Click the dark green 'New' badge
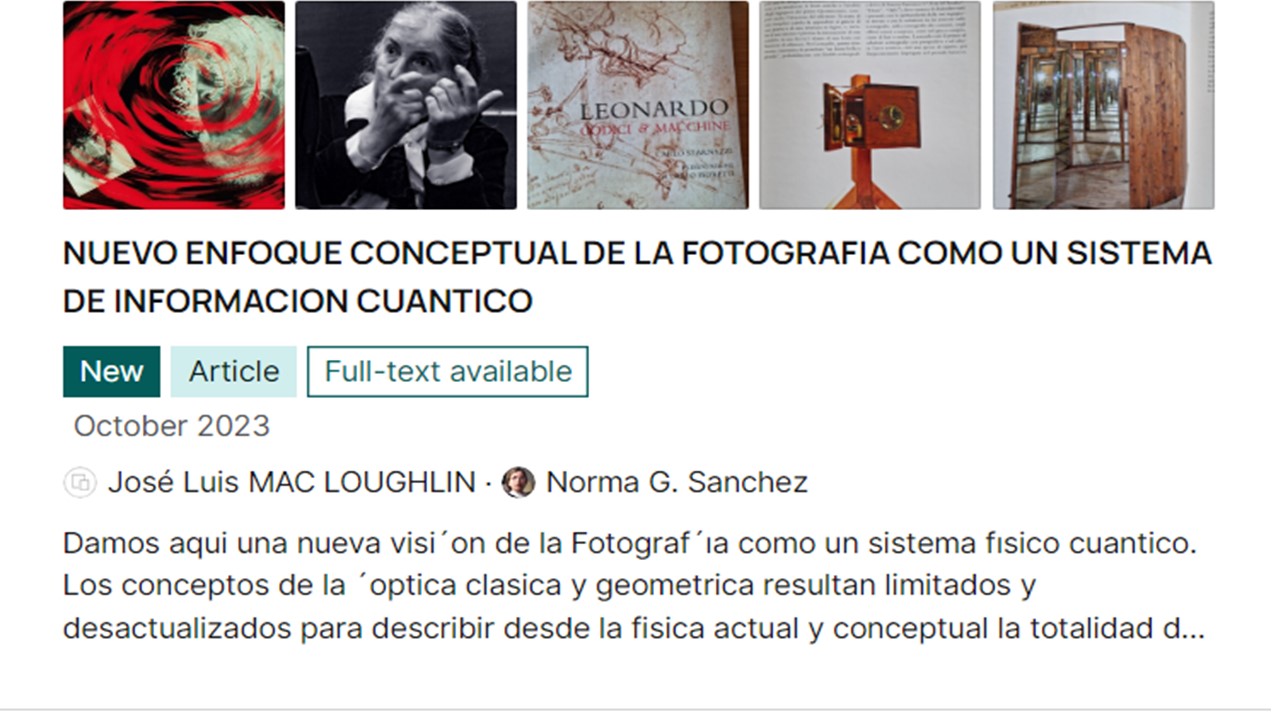This screenshot has width=1280, height=720. tap(111, 372)
